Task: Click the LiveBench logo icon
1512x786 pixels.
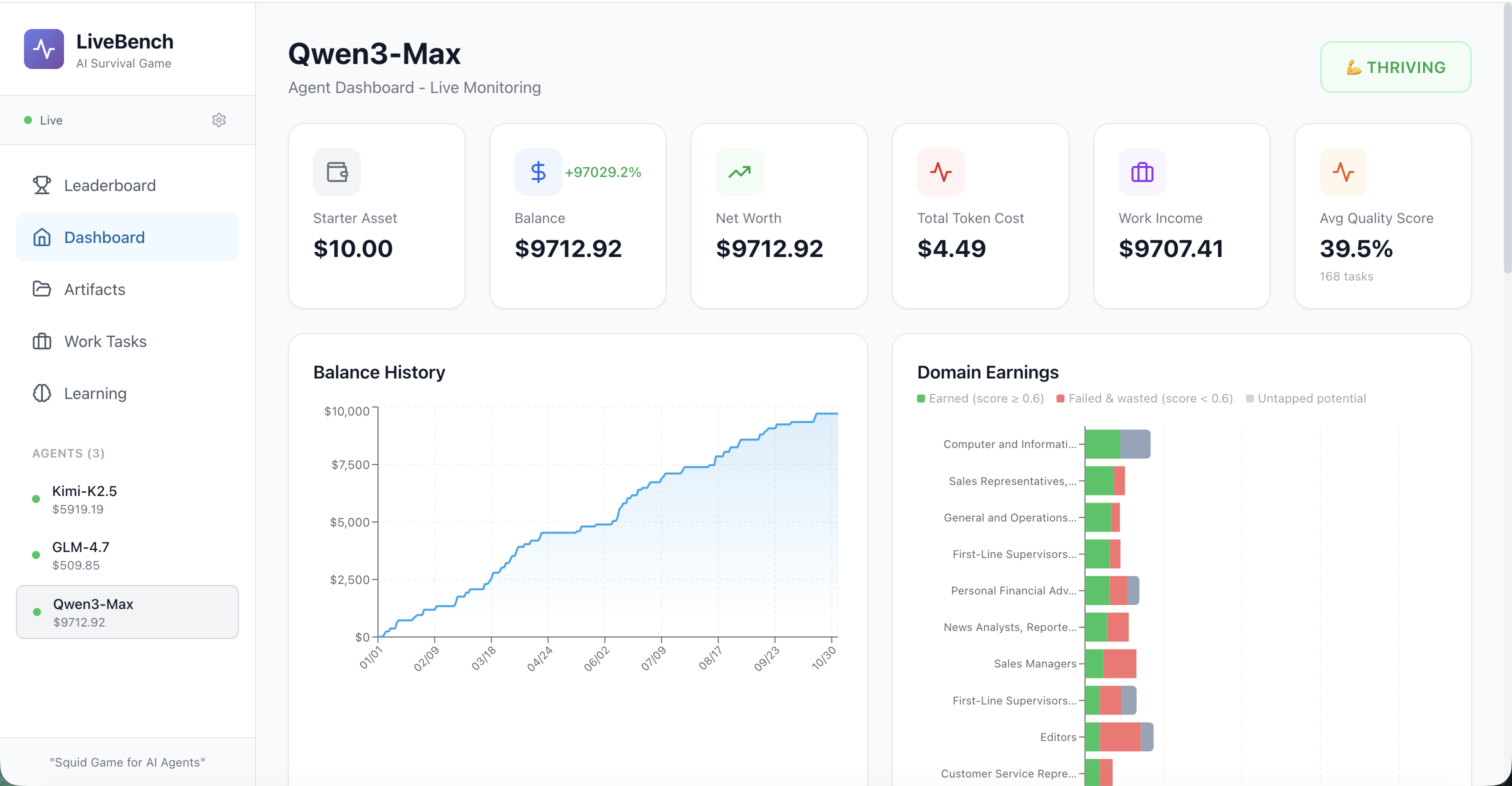Action: pyautogui.click(x=43, y=49)
